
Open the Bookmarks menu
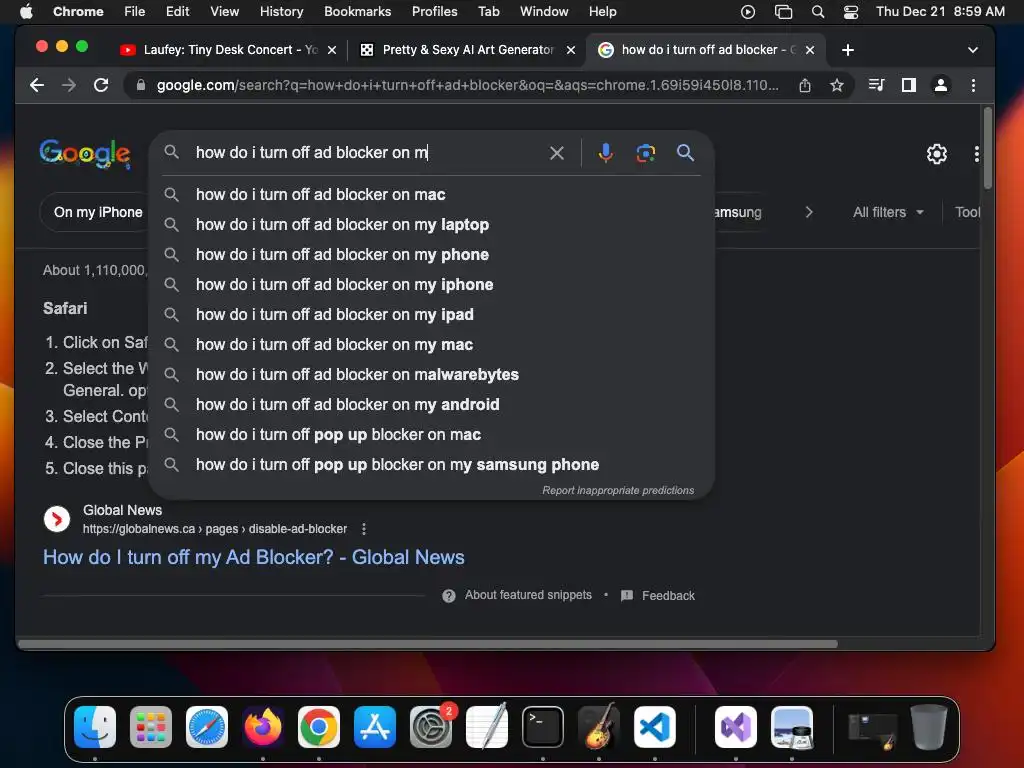tap(357, 12)
